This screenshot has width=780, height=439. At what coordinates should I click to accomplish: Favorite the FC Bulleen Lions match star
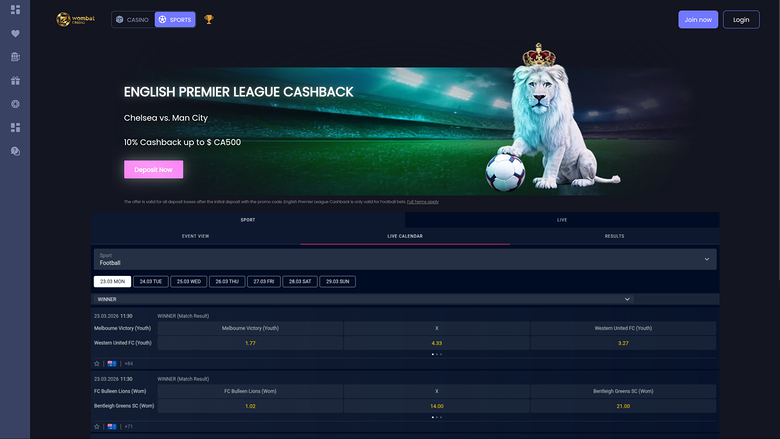97,427
